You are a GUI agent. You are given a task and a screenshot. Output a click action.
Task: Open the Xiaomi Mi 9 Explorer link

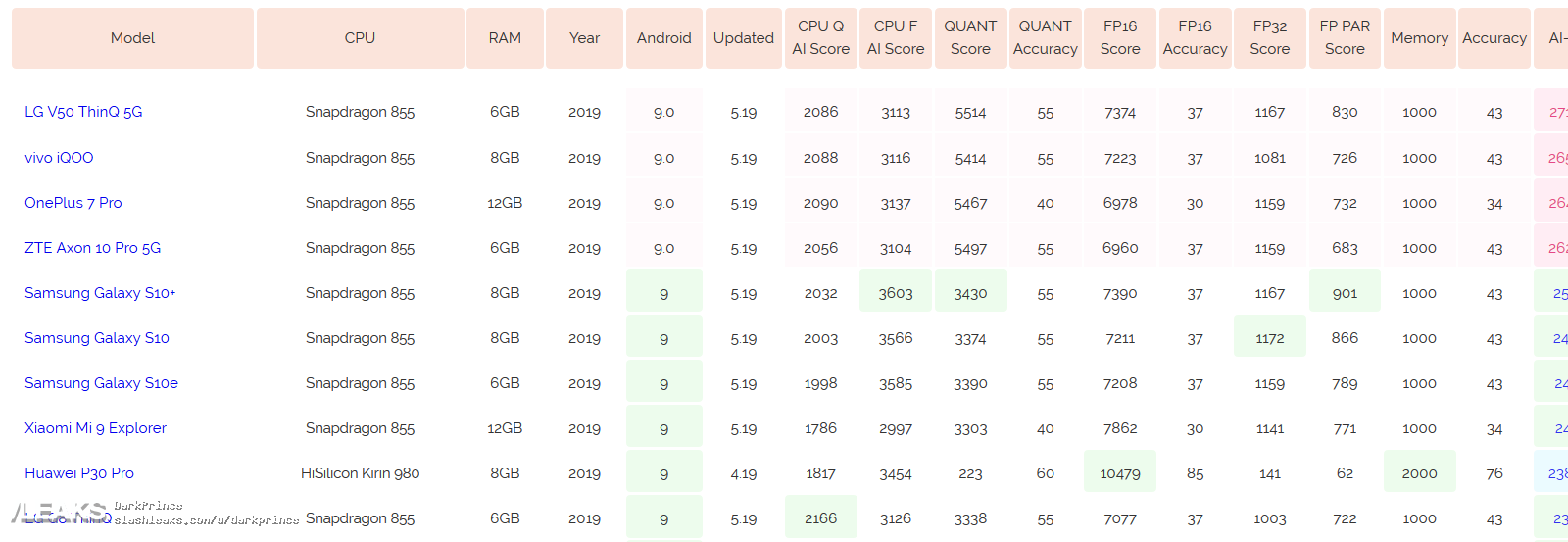pos(95,428)
